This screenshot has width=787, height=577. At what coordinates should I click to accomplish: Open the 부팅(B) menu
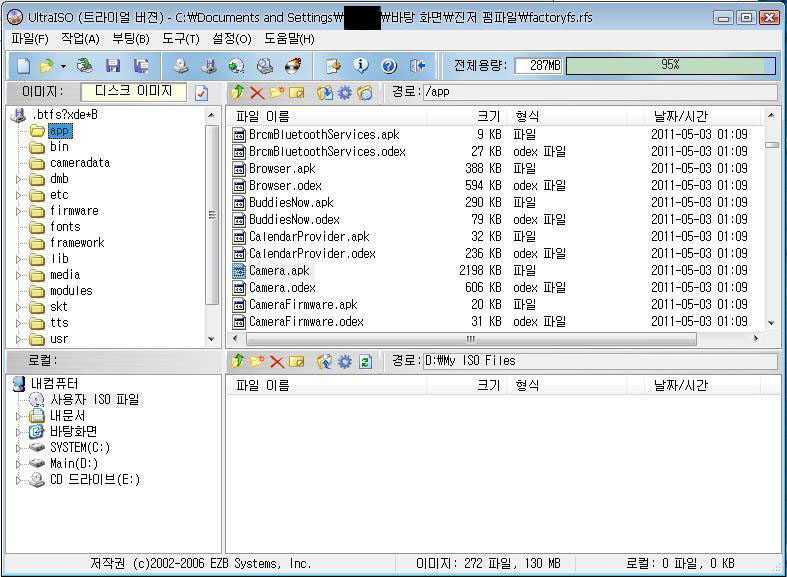point(130,39)
